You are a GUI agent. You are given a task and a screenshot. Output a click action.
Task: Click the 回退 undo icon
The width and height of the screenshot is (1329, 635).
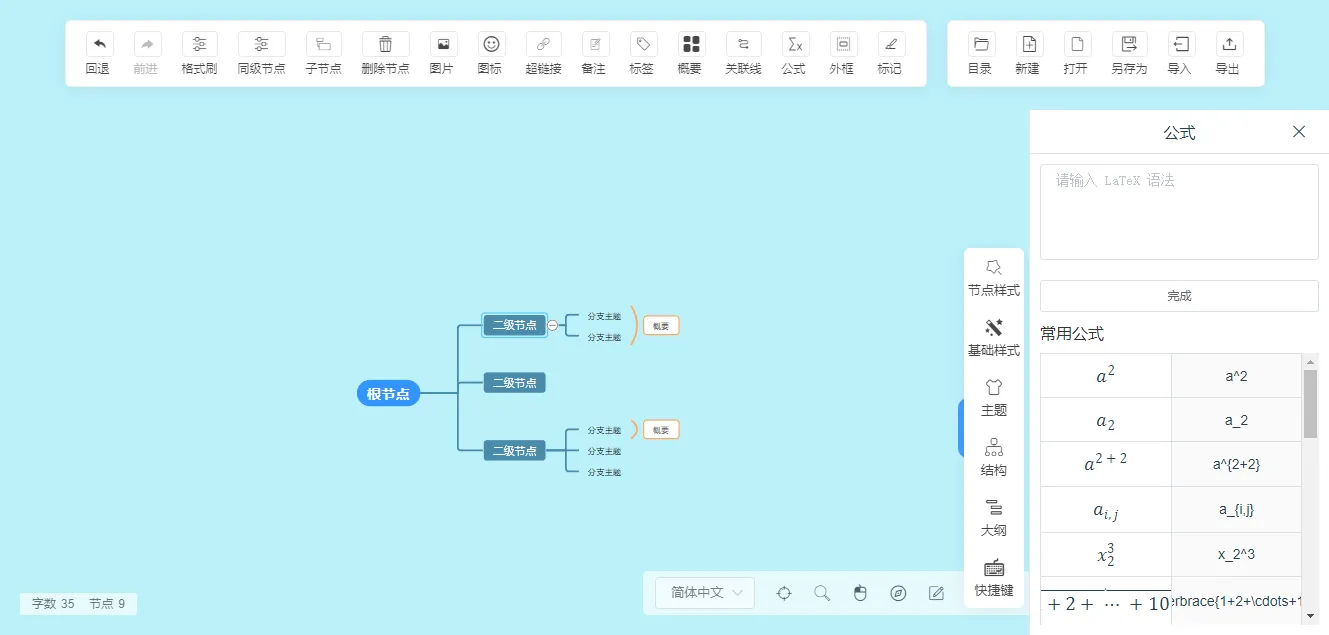coord(99,44)
